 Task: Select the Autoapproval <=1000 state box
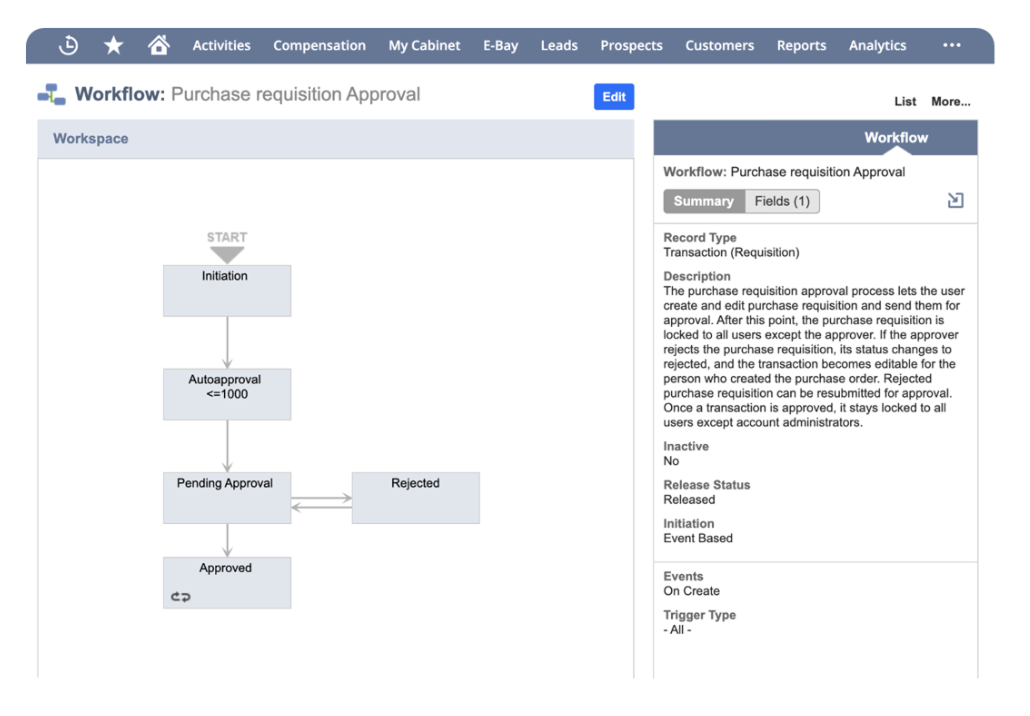227,394
